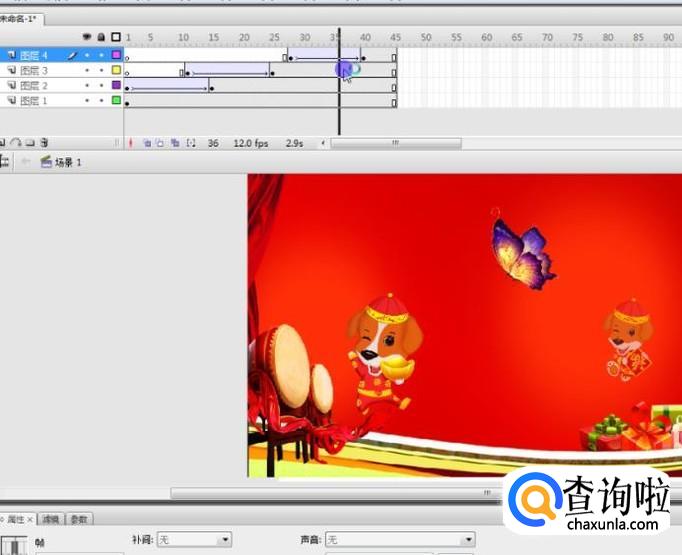
Task: Toggle visibility dot for 图层 3
Action: (87, 70)
